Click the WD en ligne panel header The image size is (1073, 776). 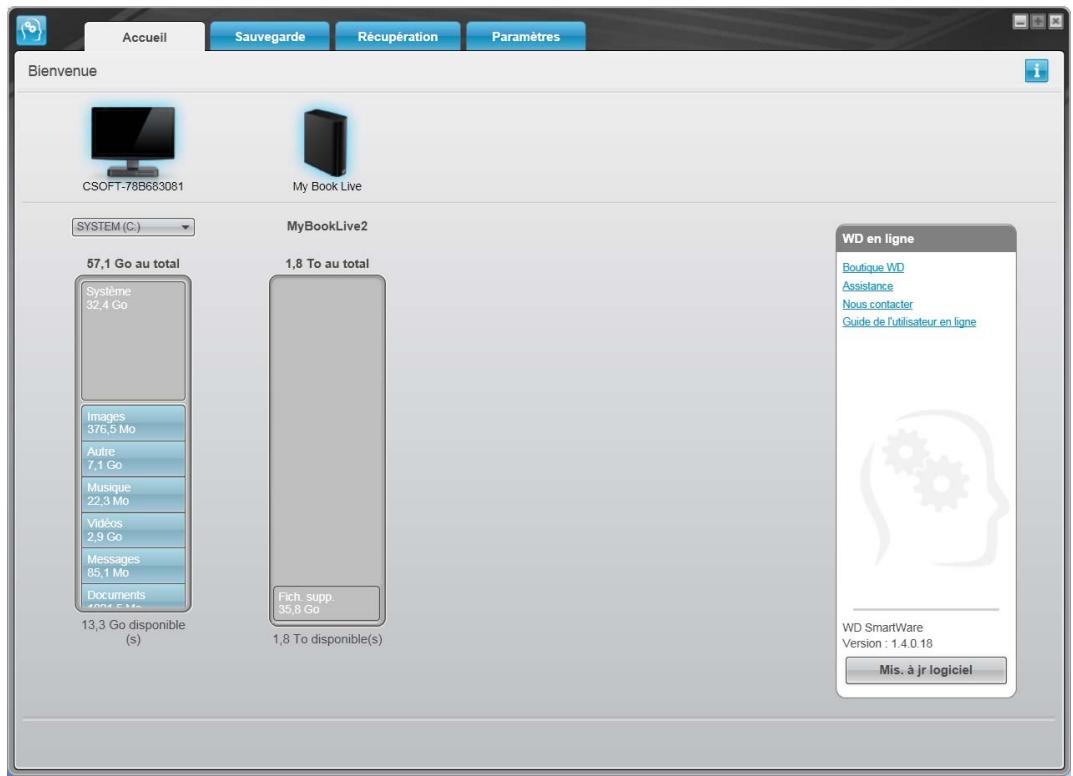(926, 239)
